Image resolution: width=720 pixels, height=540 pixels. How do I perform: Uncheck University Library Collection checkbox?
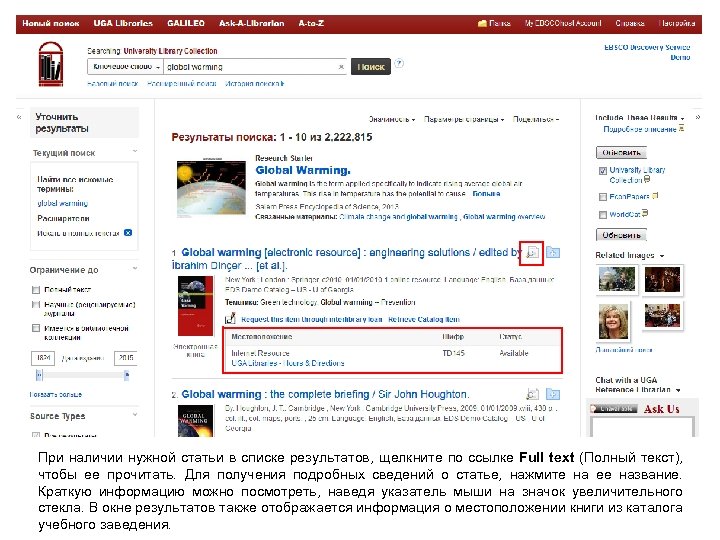coord(603,171)
